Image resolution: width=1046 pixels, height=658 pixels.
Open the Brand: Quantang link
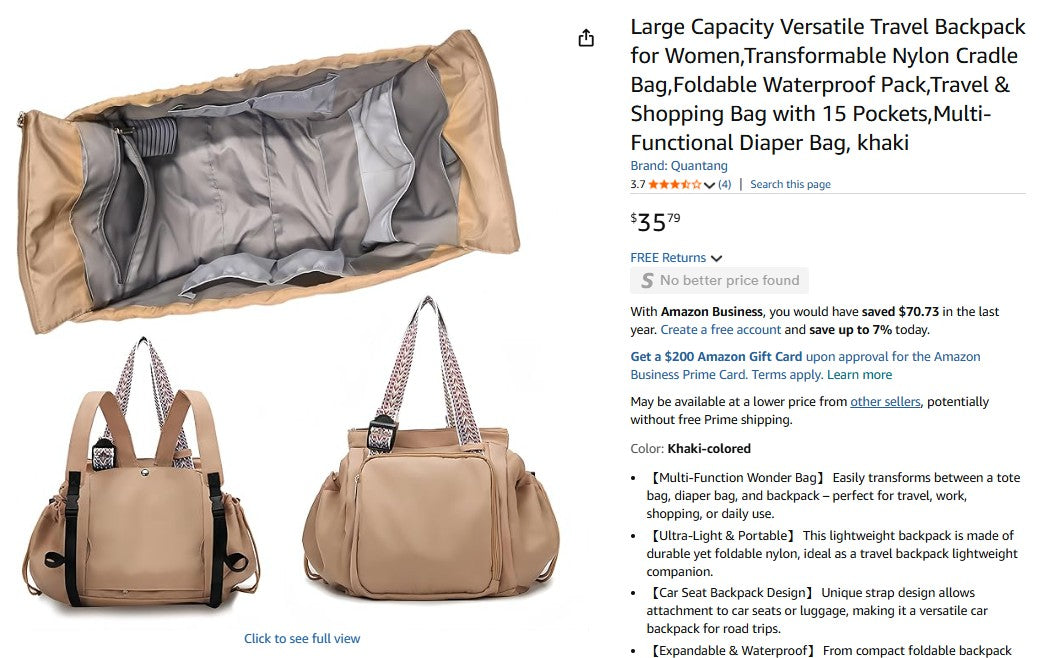[x=678, y=166]
